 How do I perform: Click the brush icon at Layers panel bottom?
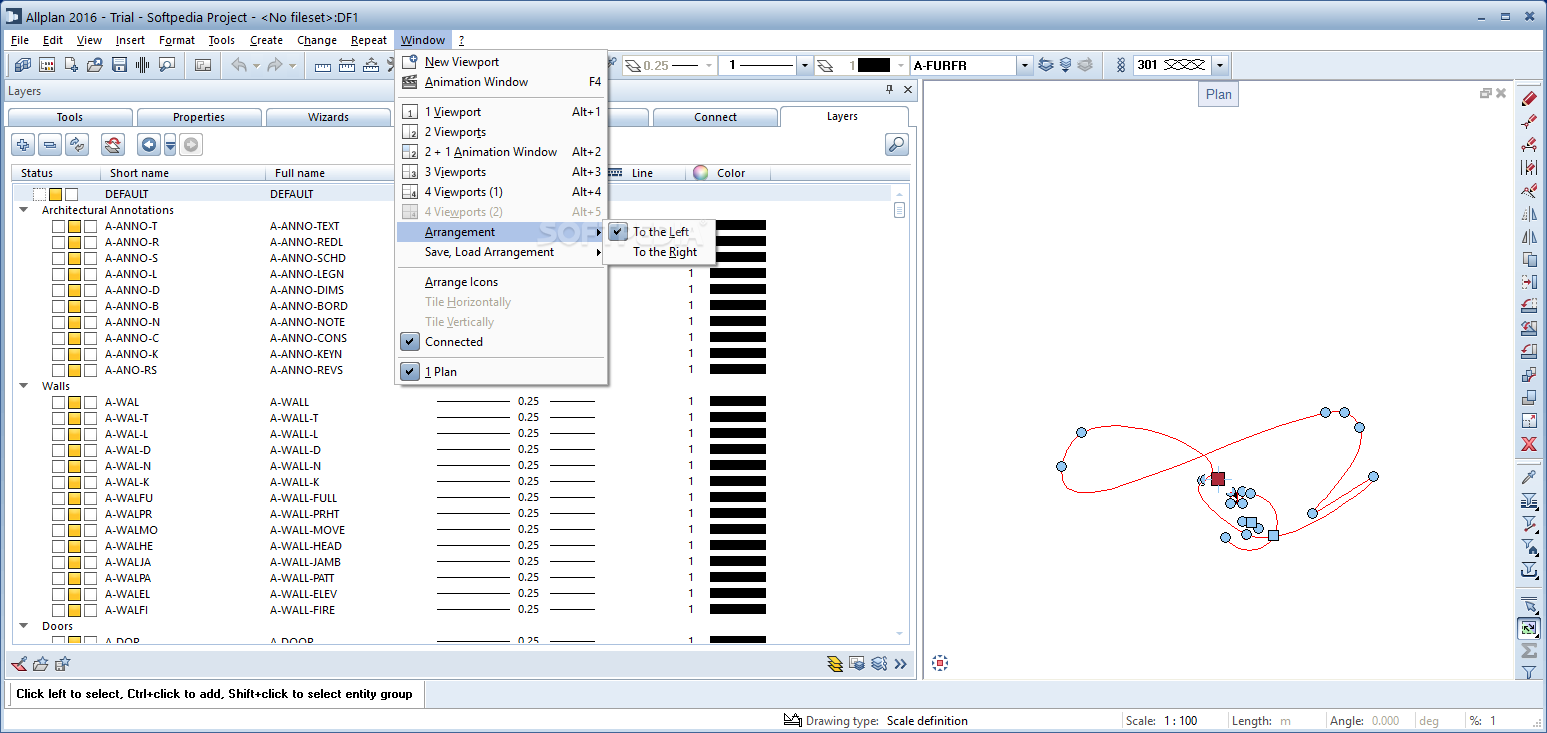[19, 664]
